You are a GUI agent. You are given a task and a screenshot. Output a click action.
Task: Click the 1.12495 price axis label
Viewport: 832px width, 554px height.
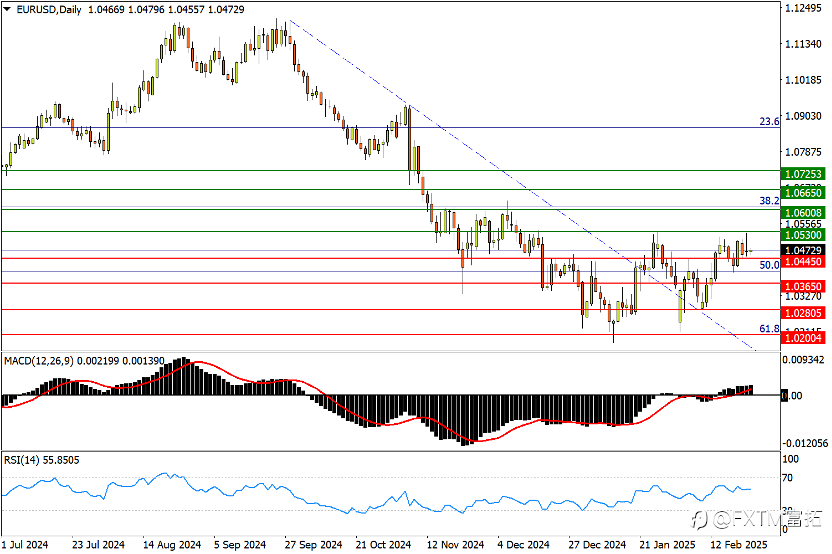click(803, 8)
